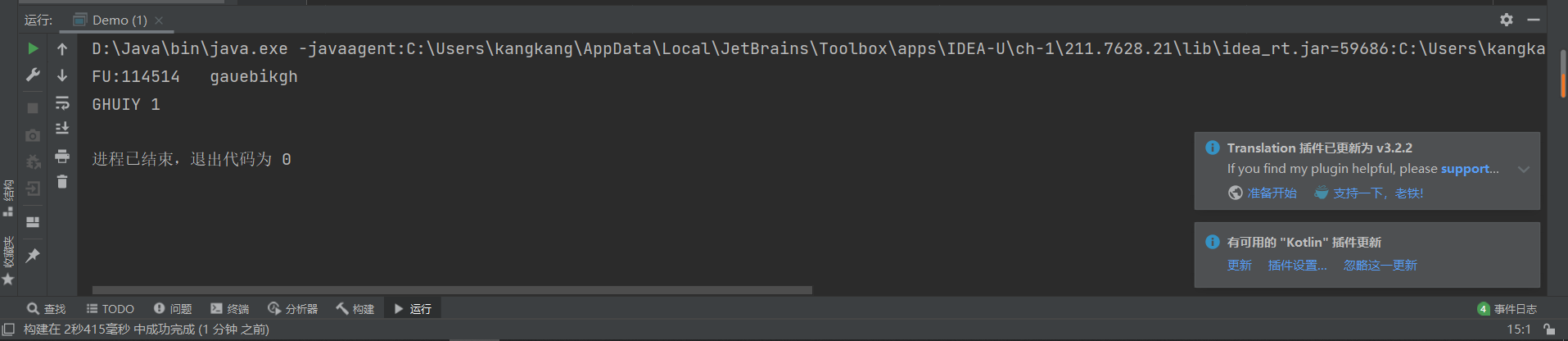1568x341 pixels.
Task: Open the event log in status bar
Action: 1507,309
